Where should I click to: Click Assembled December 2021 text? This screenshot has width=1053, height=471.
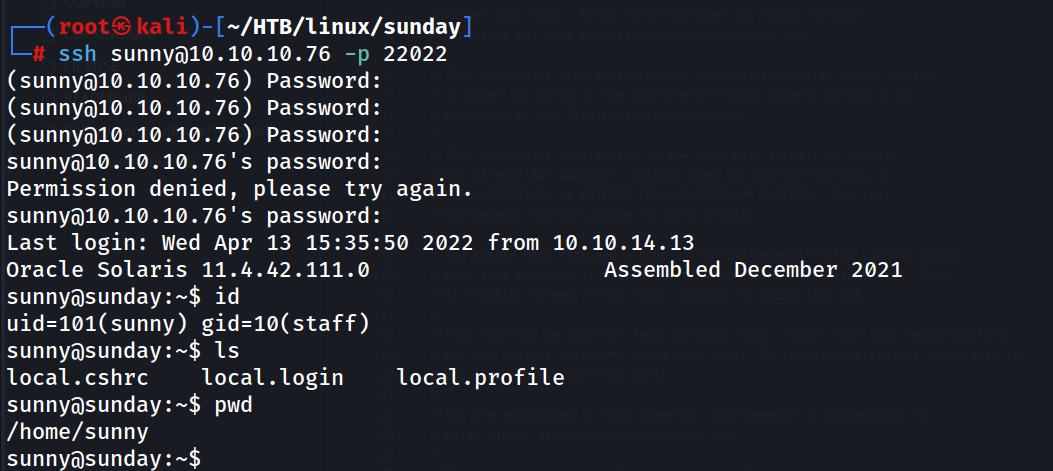click(x=753, y=270)
